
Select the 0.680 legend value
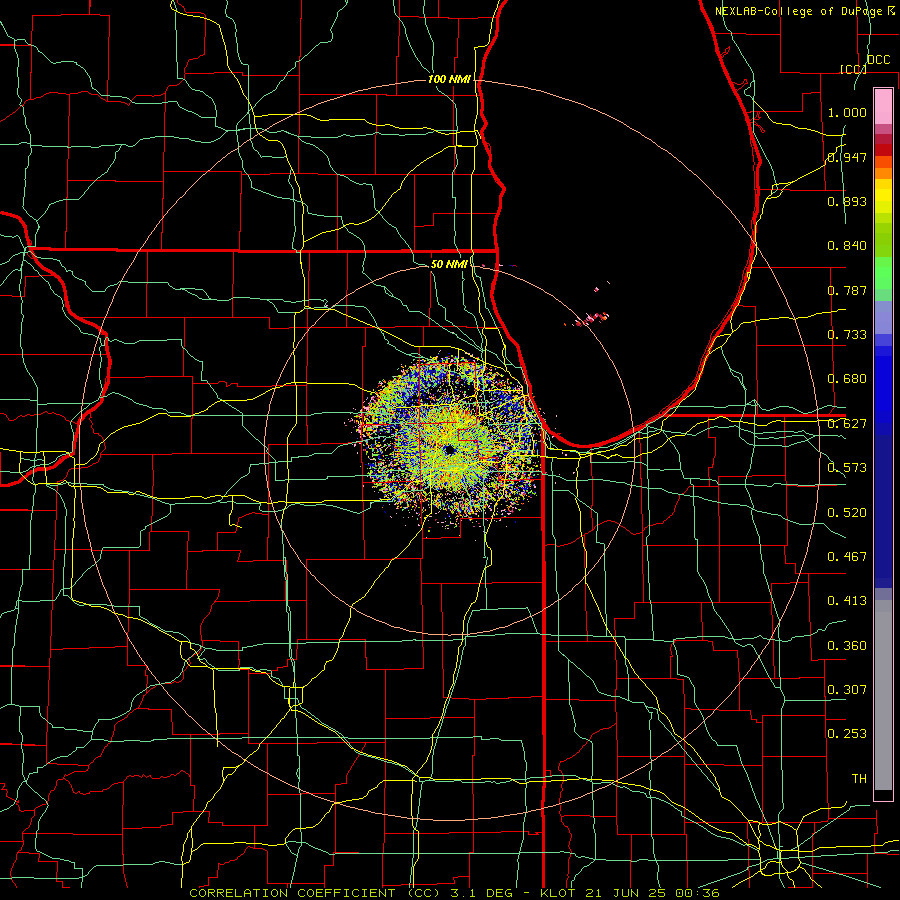click(847, 379)
